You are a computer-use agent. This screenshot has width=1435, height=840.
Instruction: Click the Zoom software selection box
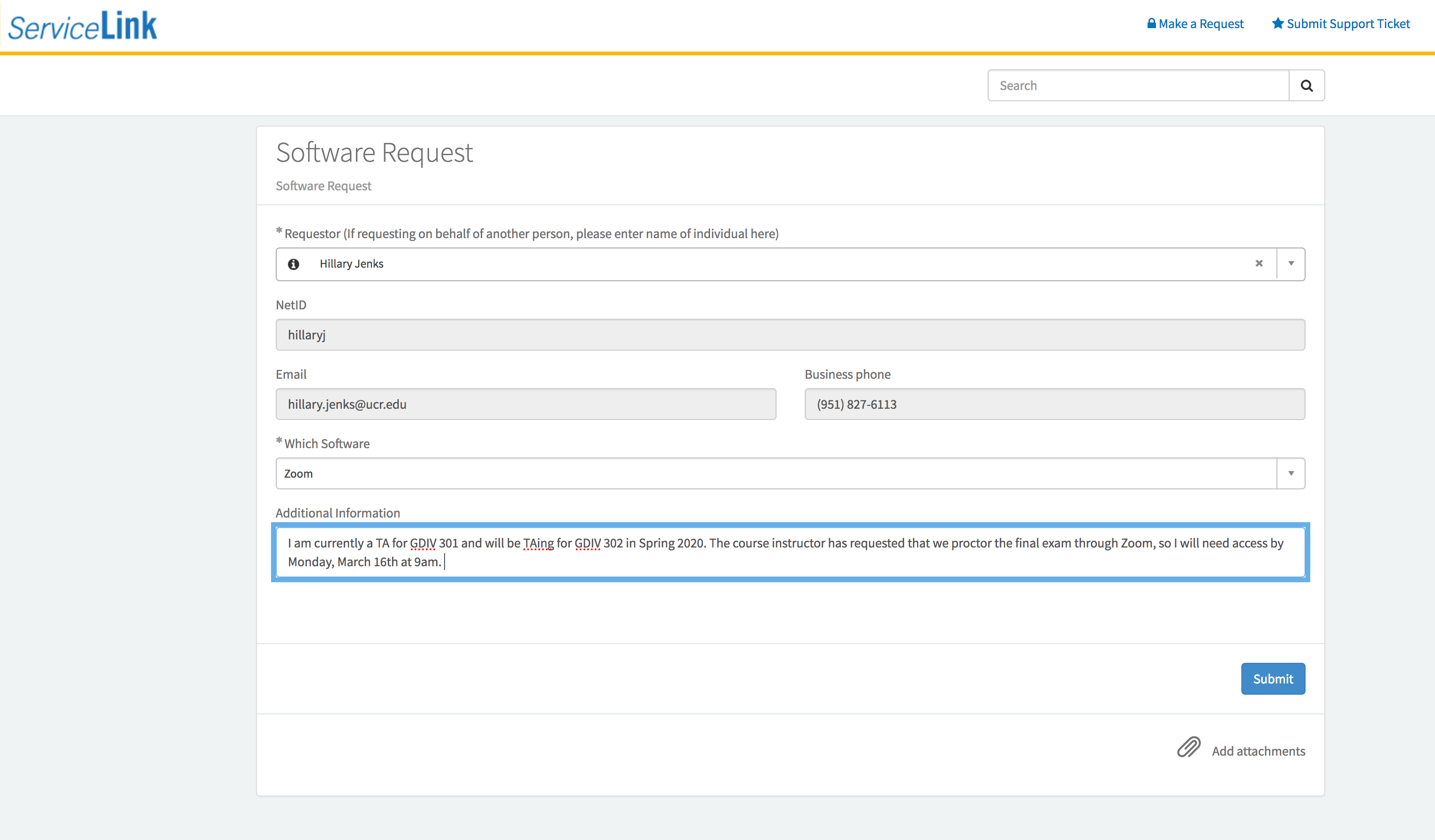click(x=774, y=473)
